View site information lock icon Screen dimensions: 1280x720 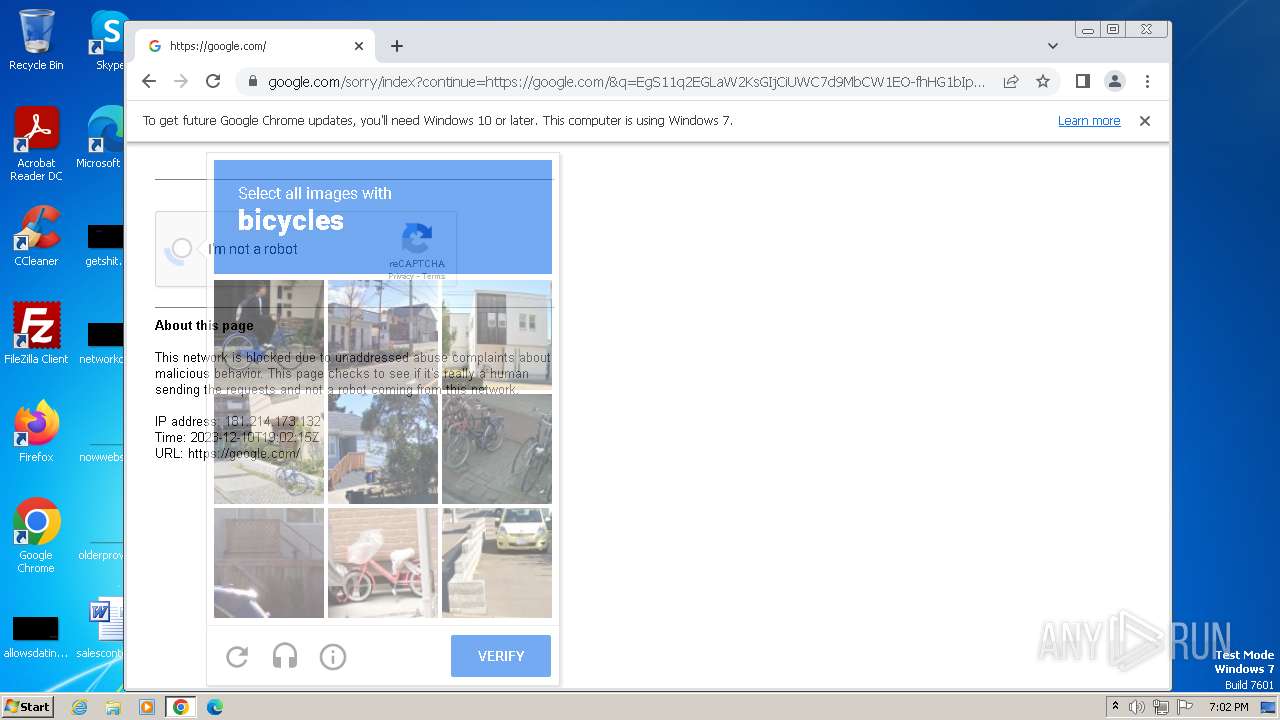tap(252, 82)
